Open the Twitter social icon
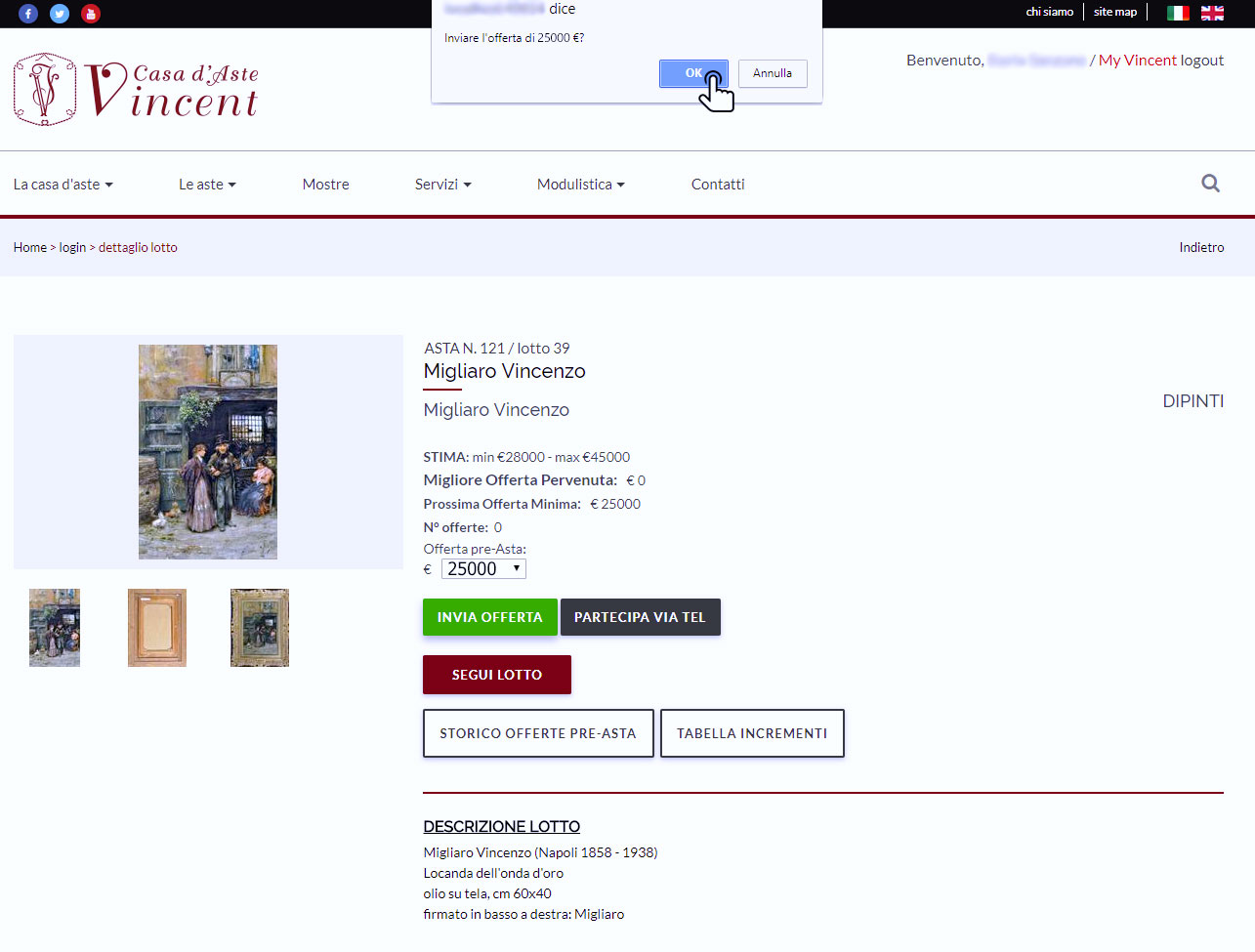Viewport: 1255px width, 952px height. coord(60,14)
